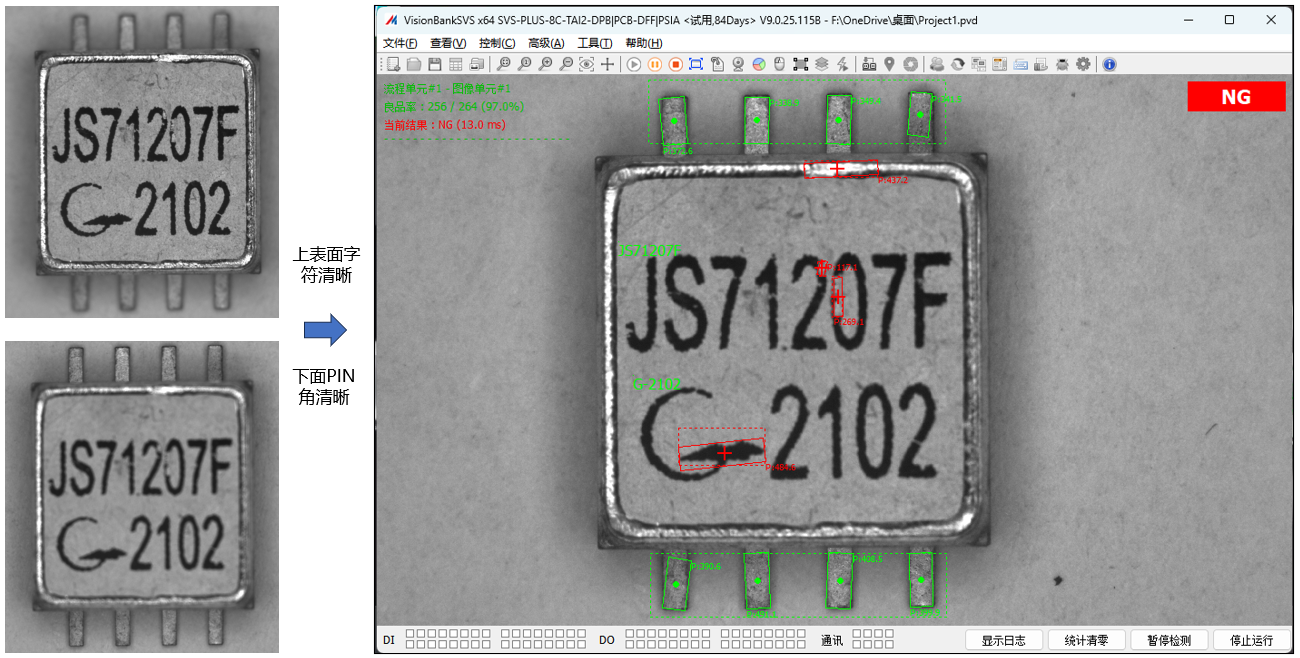Viewport: 1300px width, 658px height.
Task: Open the 控制(C) menu
Action: click(497, 43)
